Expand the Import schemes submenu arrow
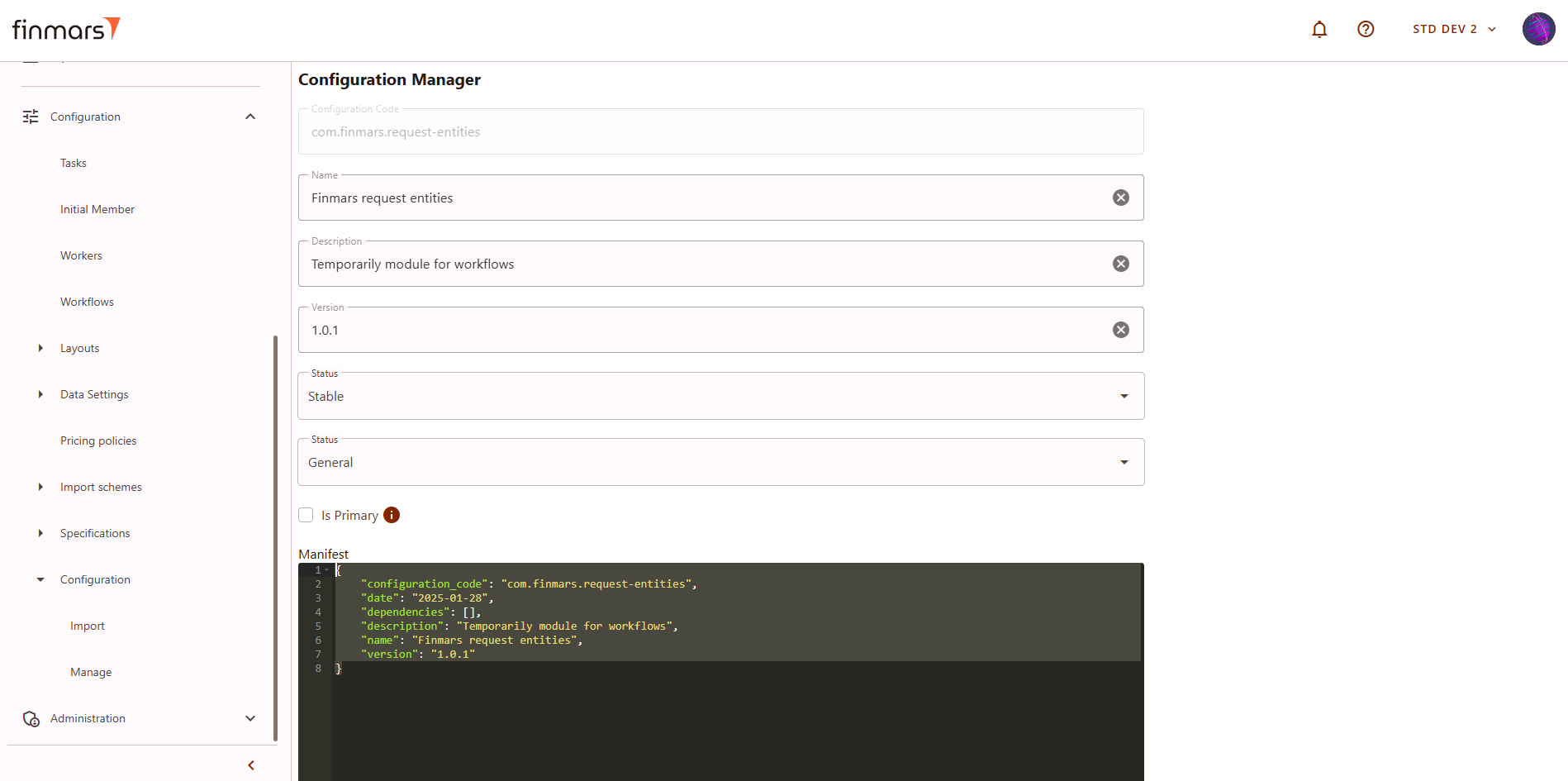This screenshot has width=1568, height=781. point(40,487)
